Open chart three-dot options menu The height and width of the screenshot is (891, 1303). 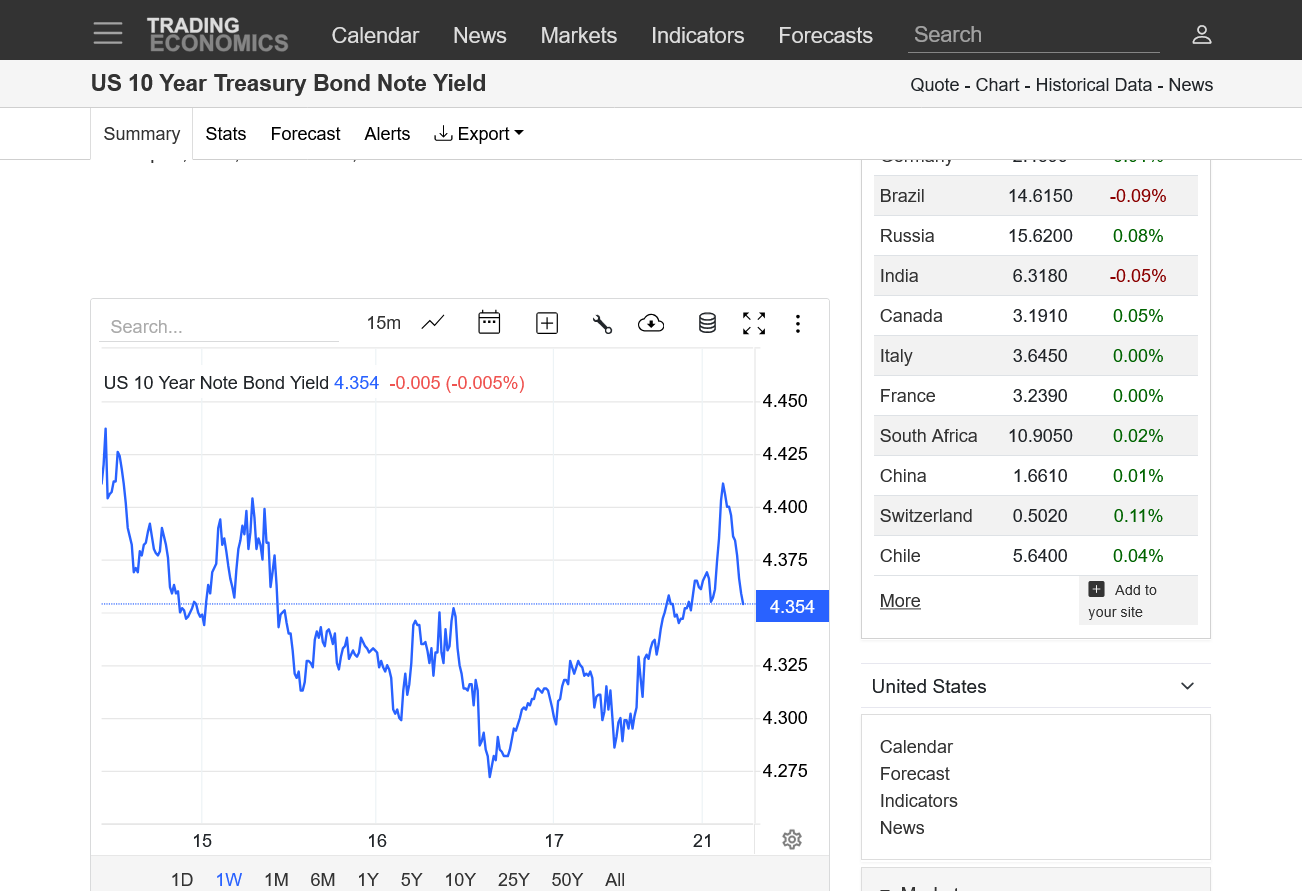pos(797,323)
